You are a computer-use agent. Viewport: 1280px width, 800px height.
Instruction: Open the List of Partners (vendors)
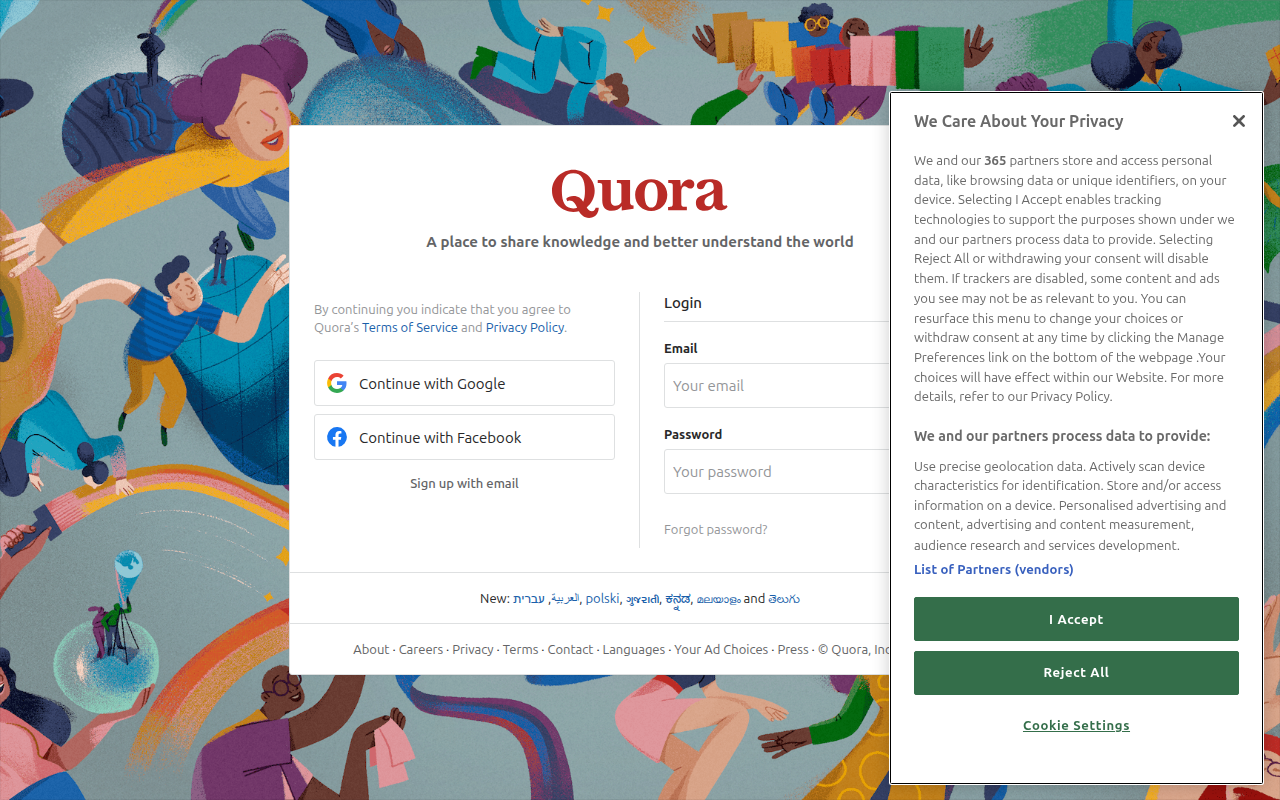(x=993, y=569)
